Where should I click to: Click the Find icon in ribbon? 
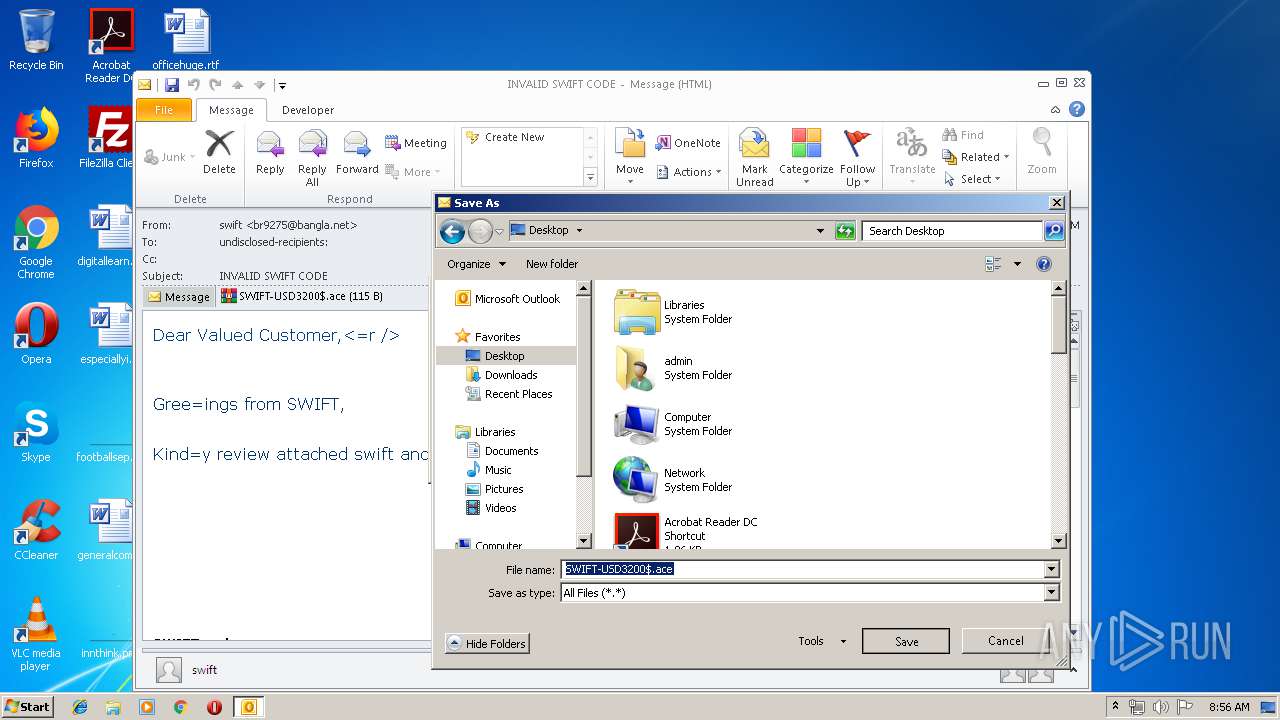point(963,135)
